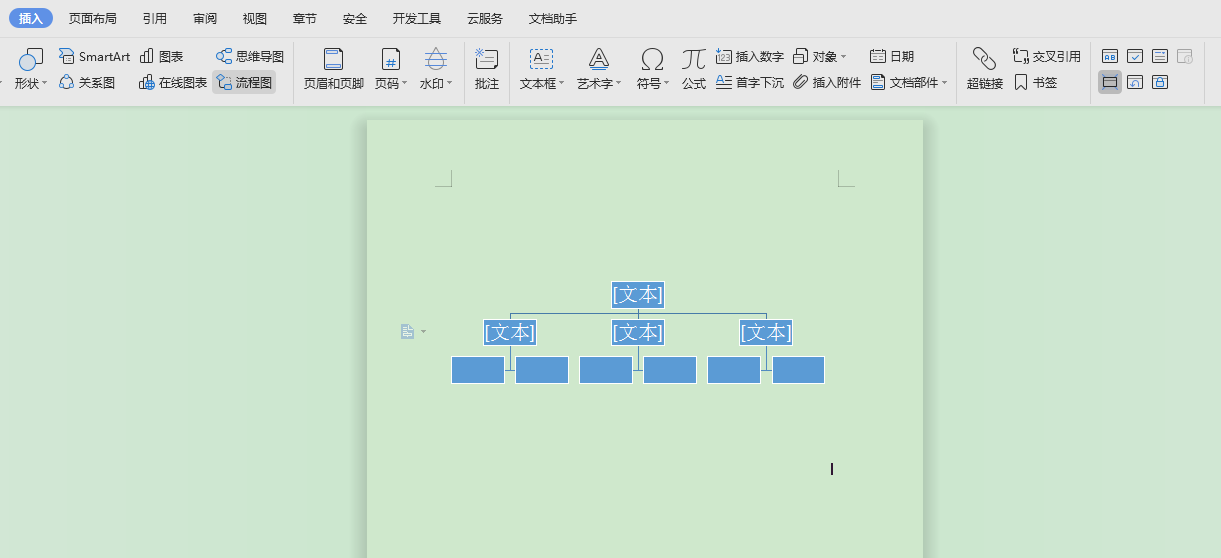Switch to the Page Layout (页面布局) tab

tap(93, 19)
